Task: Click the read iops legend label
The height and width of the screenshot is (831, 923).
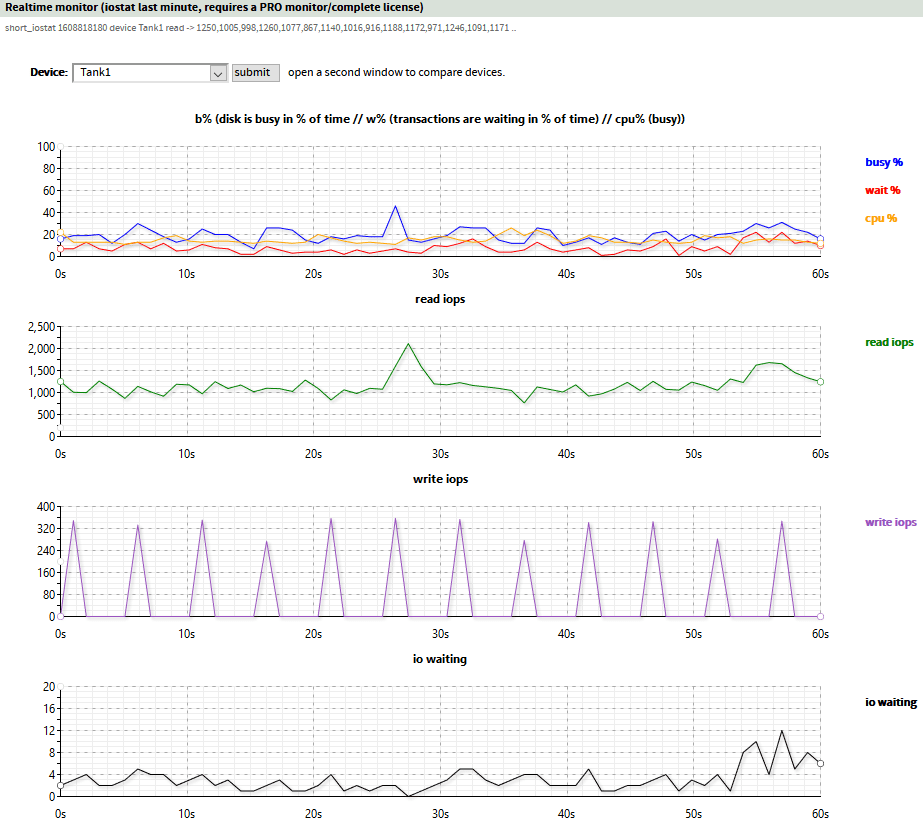Action: [x=889, y=342]
